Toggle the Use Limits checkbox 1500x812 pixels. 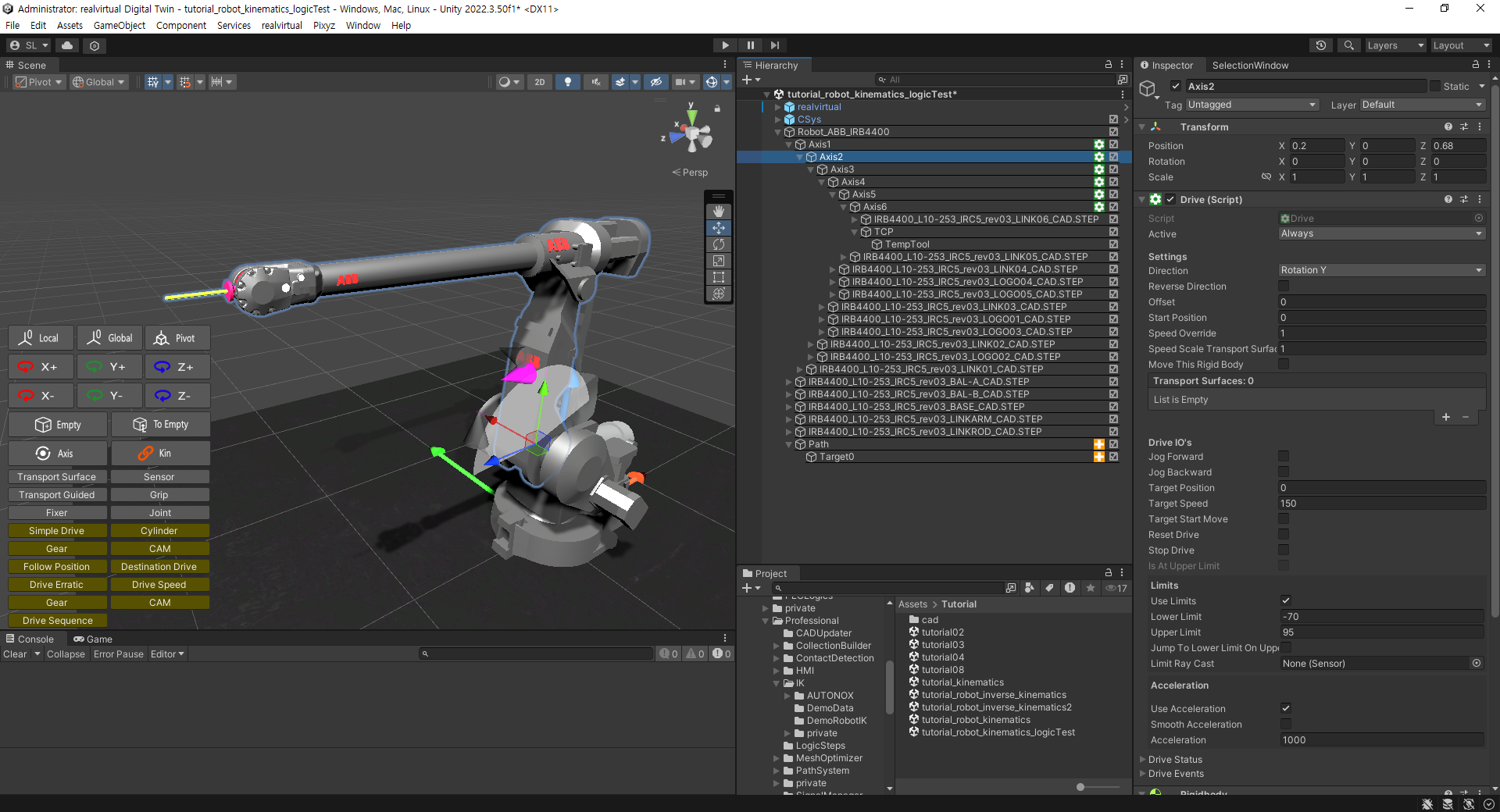pos(1286,601)
